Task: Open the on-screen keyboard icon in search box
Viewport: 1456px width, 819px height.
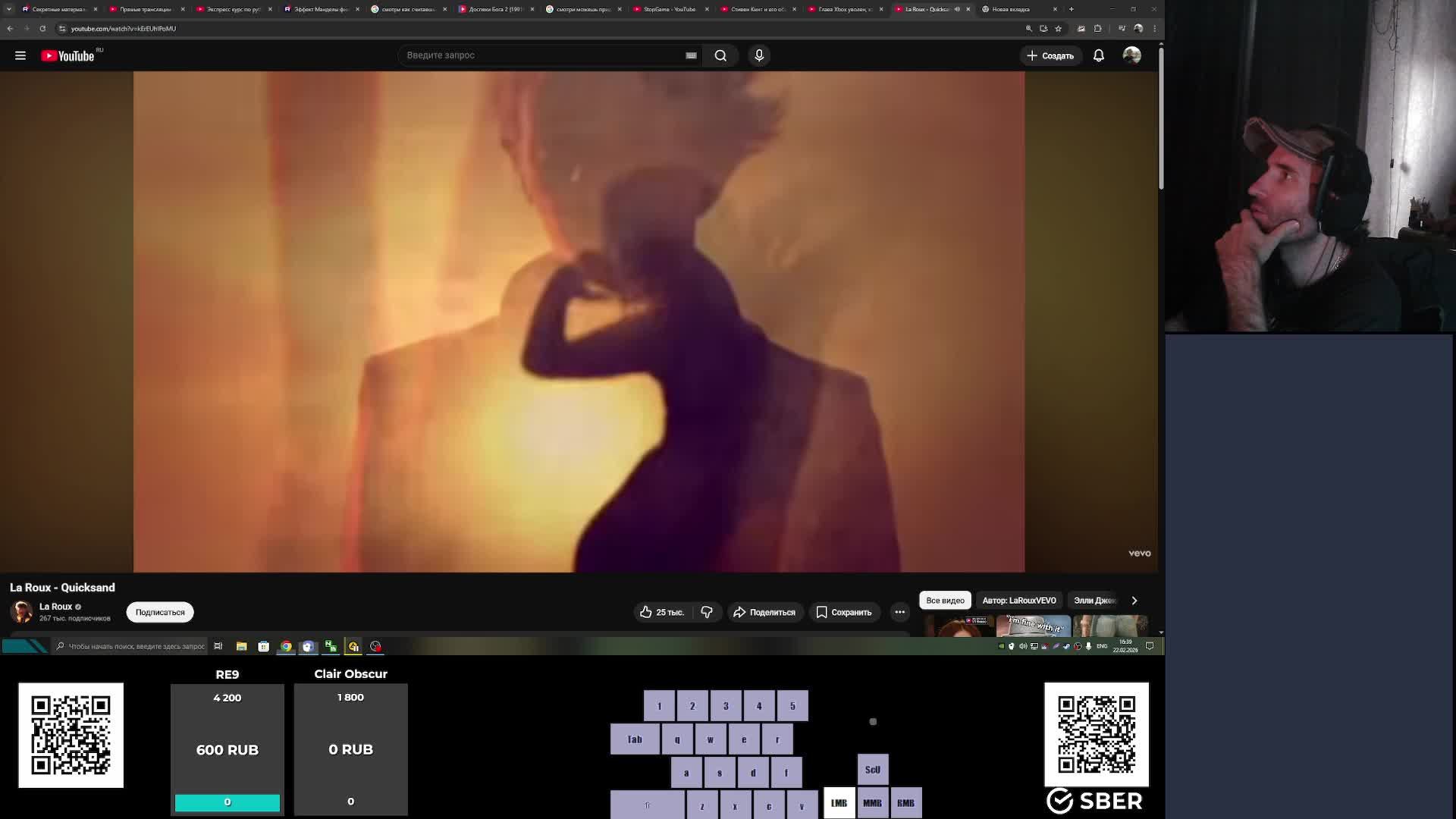Action: click(x=691, y=55)
